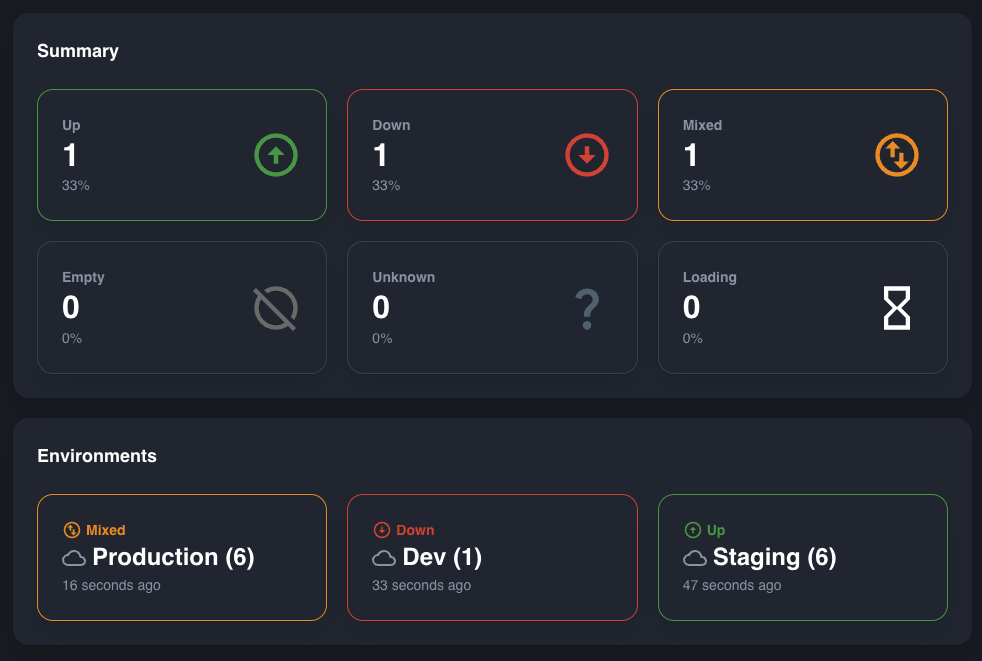982x661 pixels.
Task: Click the cloud icon beside Staging
Action: point(695,558)
